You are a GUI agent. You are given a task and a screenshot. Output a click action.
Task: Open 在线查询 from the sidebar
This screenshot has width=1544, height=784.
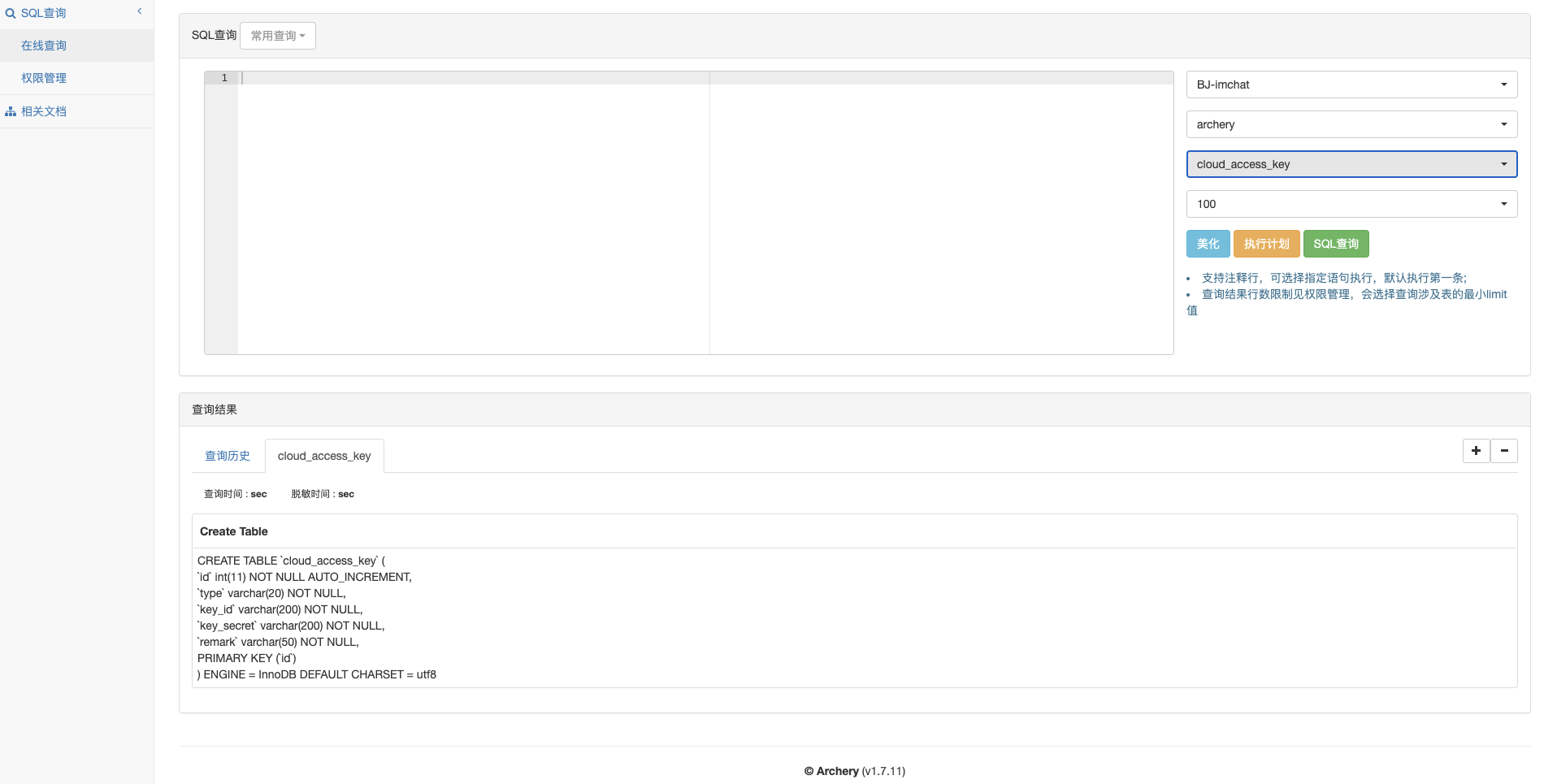click(x=45, y=45)
